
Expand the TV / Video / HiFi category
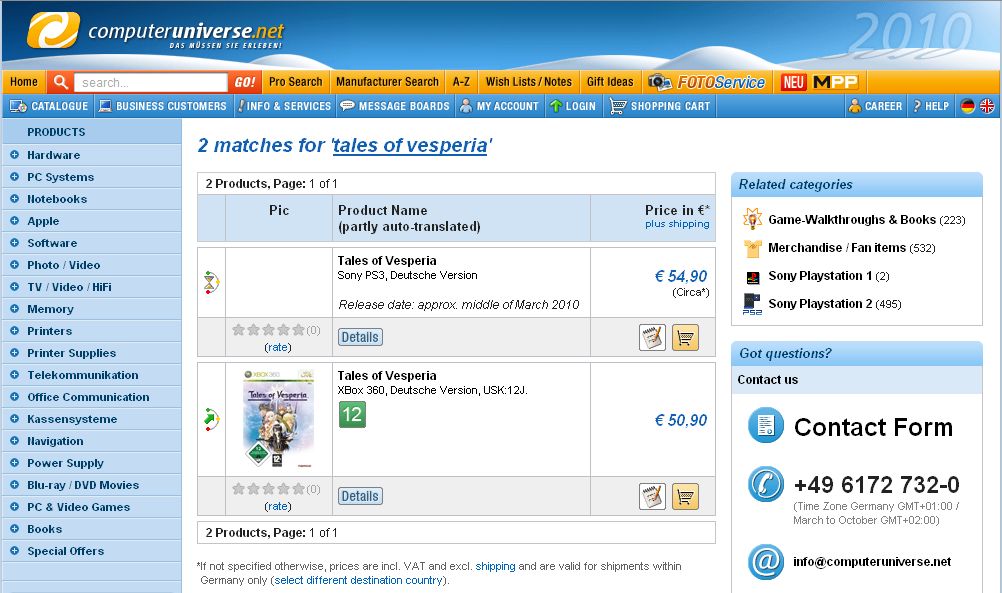coord(14,287)
